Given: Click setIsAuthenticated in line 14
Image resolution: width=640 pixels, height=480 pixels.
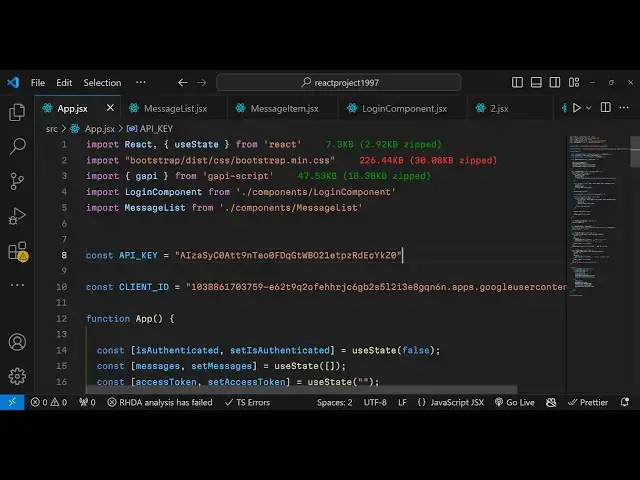Looking at the screenshot, I should [280, 350].
